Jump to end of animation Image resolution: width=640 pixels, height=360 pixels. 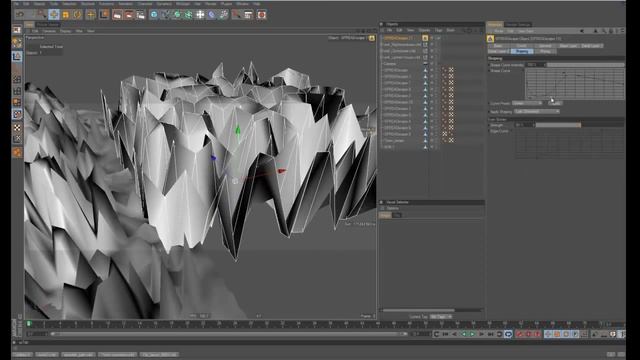tap(490, 334)
